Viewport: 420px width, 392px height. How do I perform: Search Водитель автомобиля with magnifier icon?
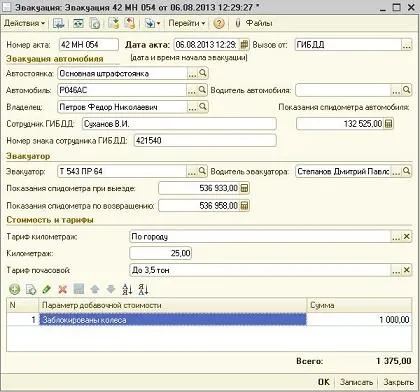(406, 90)
